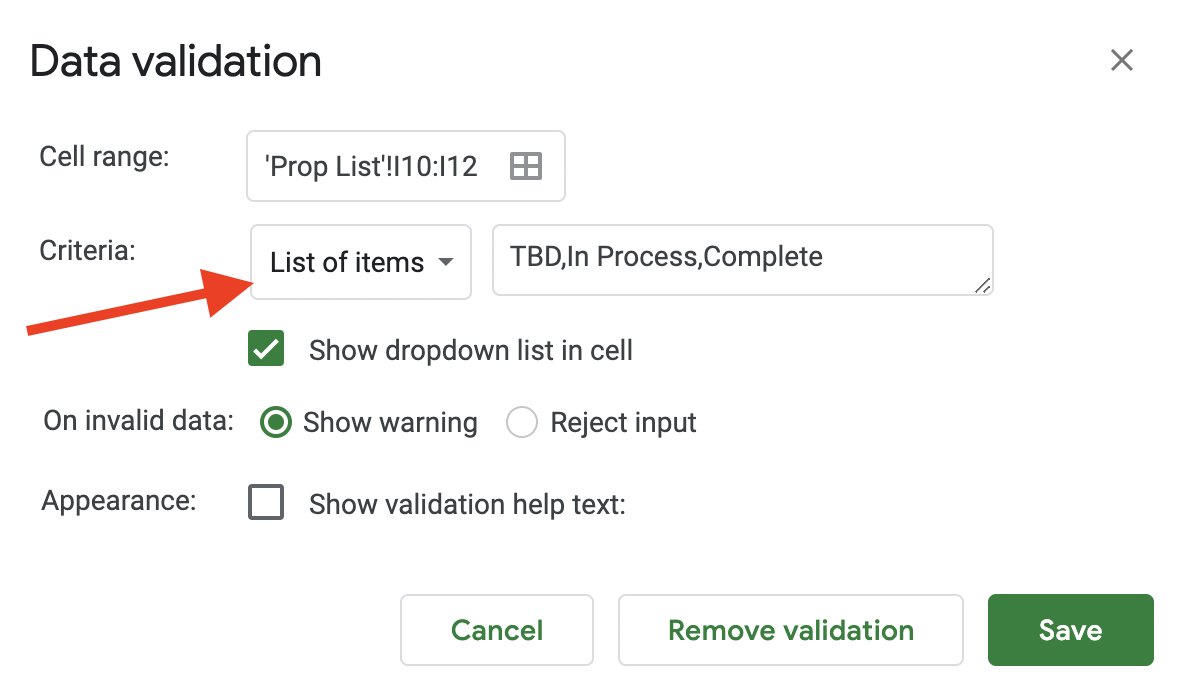Click the Remove validation button
This screenshot has width=1180, height=684.
click(790, 630)
